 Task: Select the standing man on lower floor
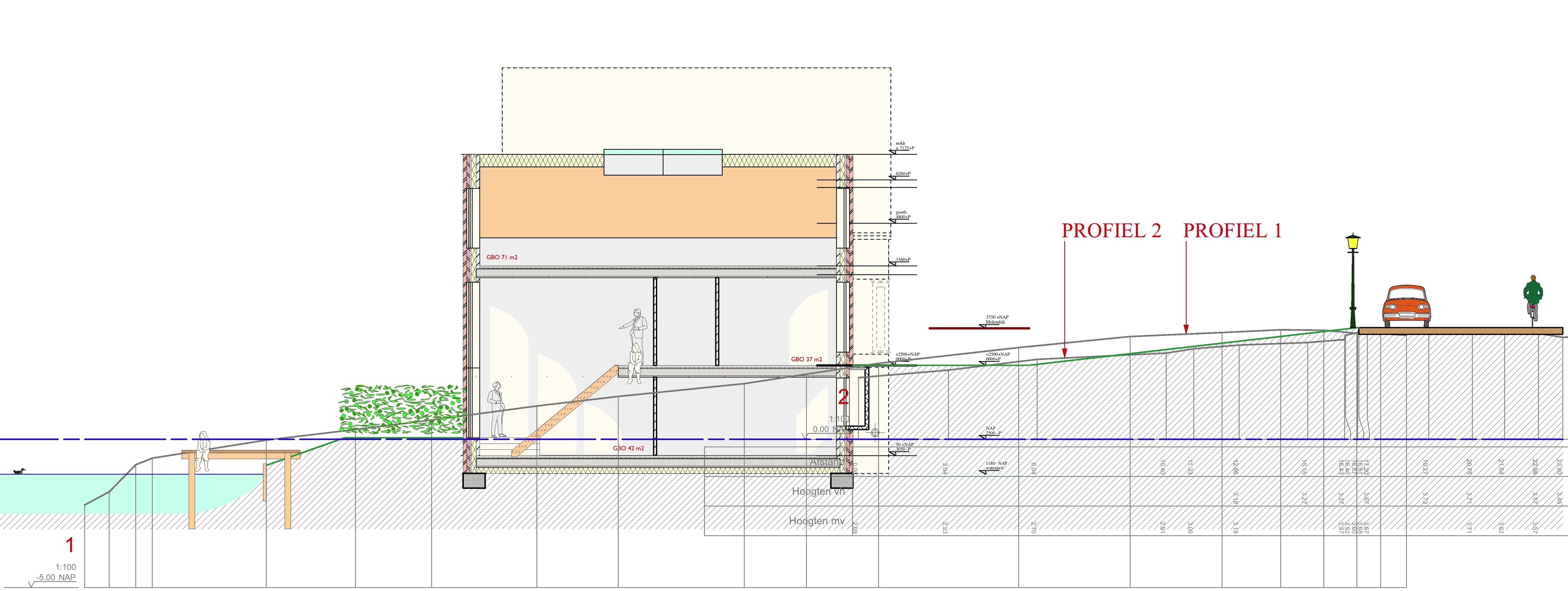(497, 409)
